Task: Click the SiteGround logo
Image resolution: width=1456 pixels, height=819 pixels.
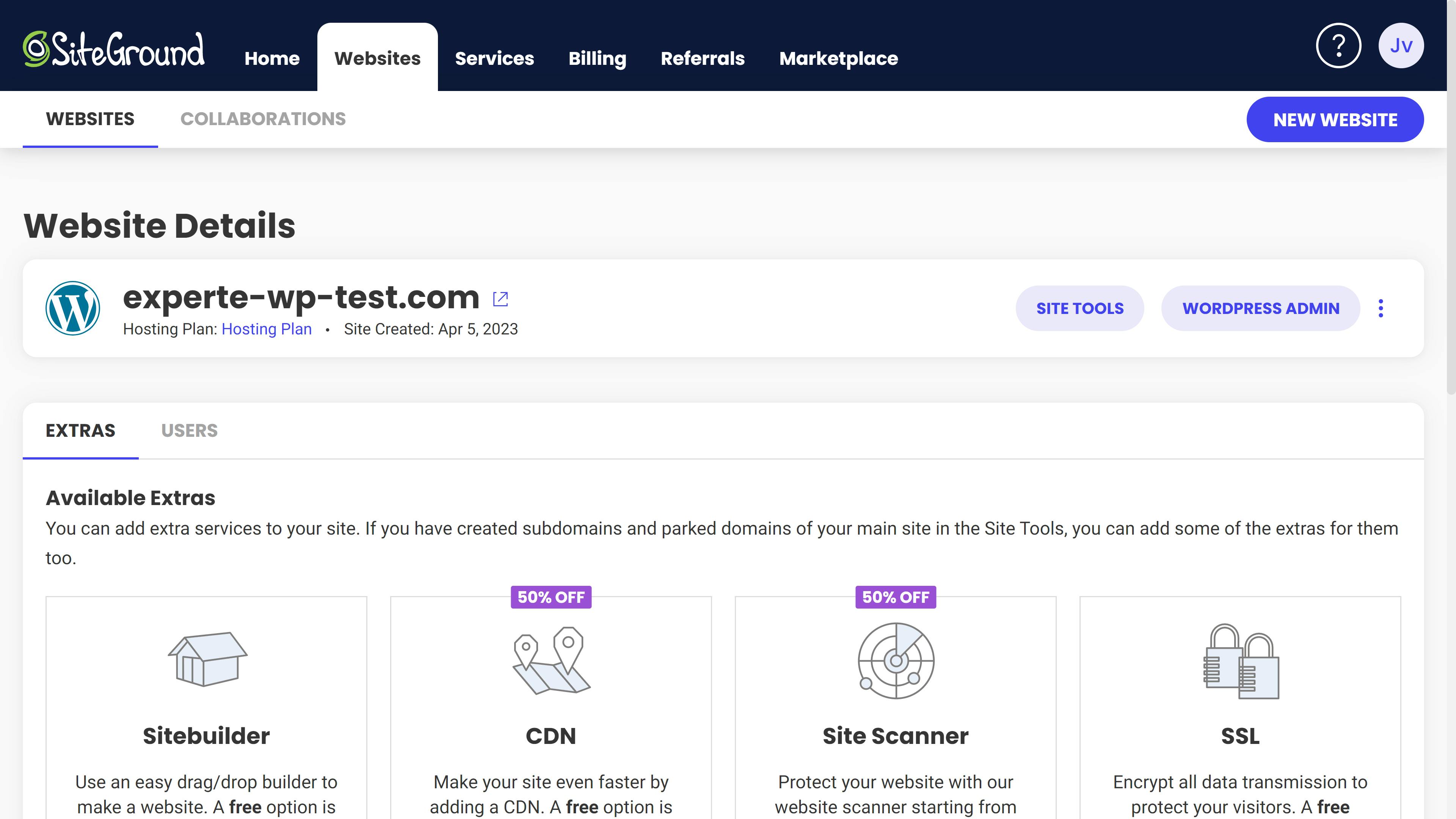Action: tap(114, 50)
